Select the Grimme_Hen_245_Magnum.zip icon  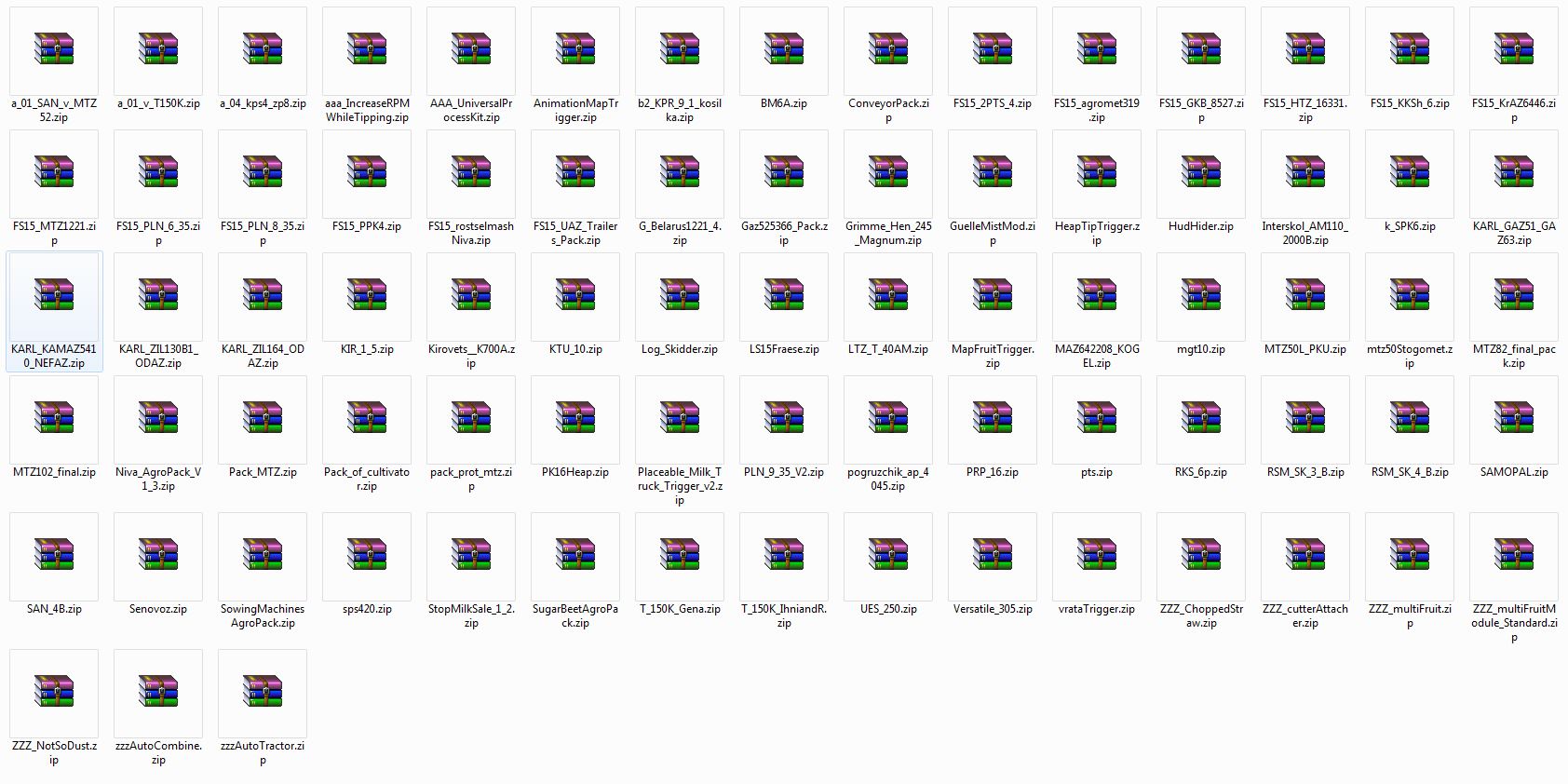coord(888,172)
